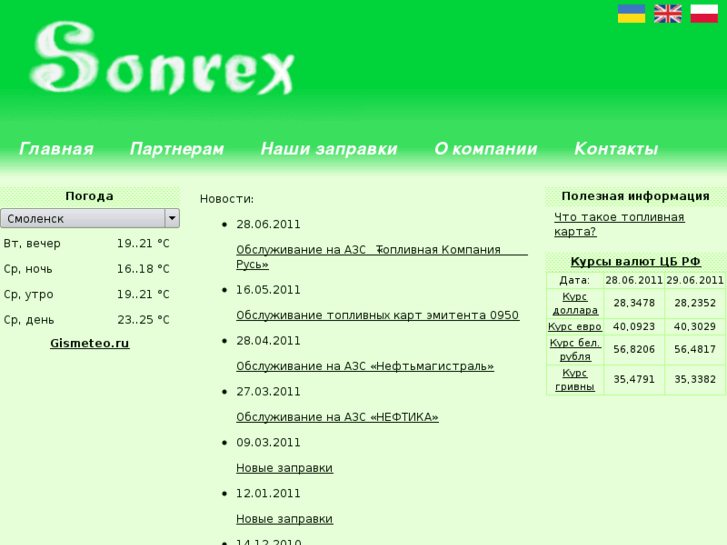Viewport: 727px width, 545px height.
Task: Open the Главная menu item
Action: tap(56, 149)
